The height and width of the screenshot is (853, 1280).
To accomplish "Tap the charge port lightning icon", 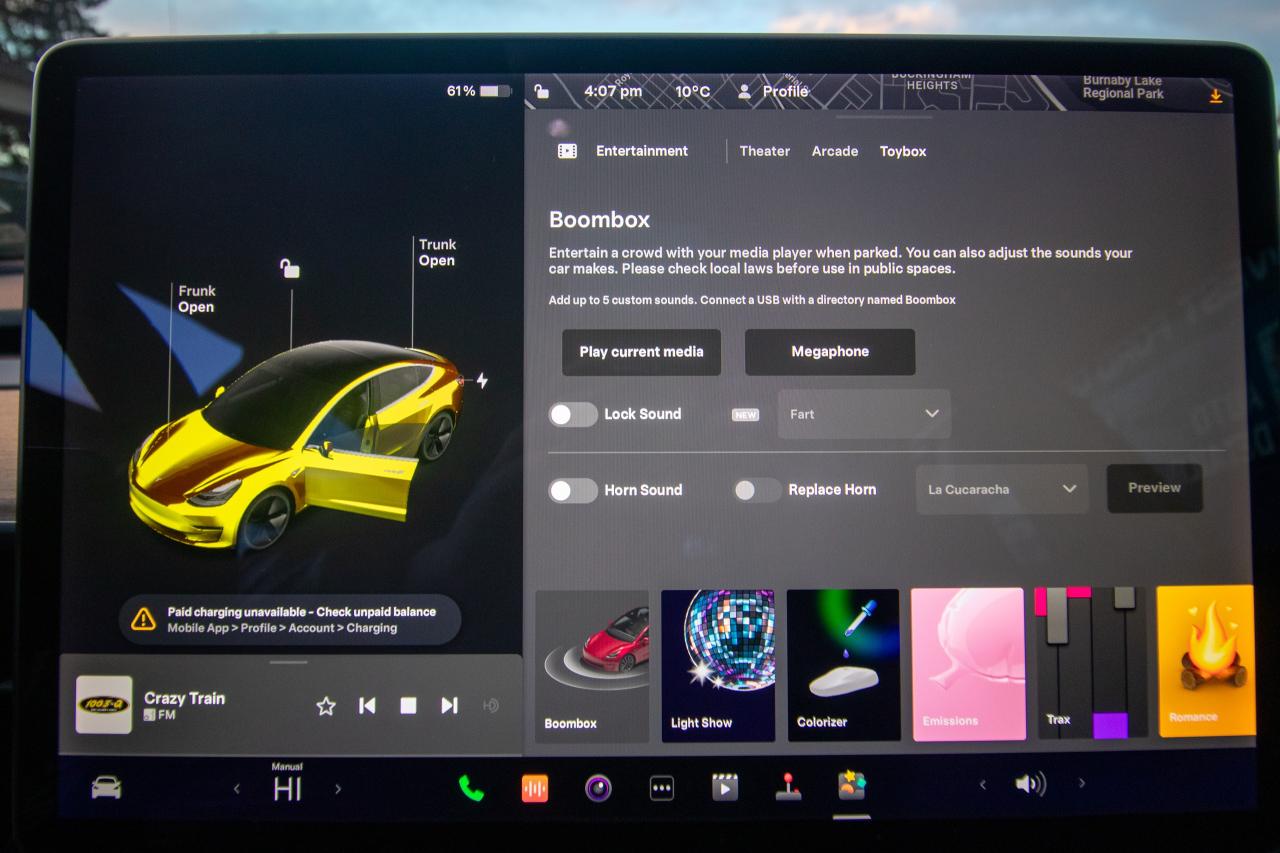I will click(x=482, y=381).
